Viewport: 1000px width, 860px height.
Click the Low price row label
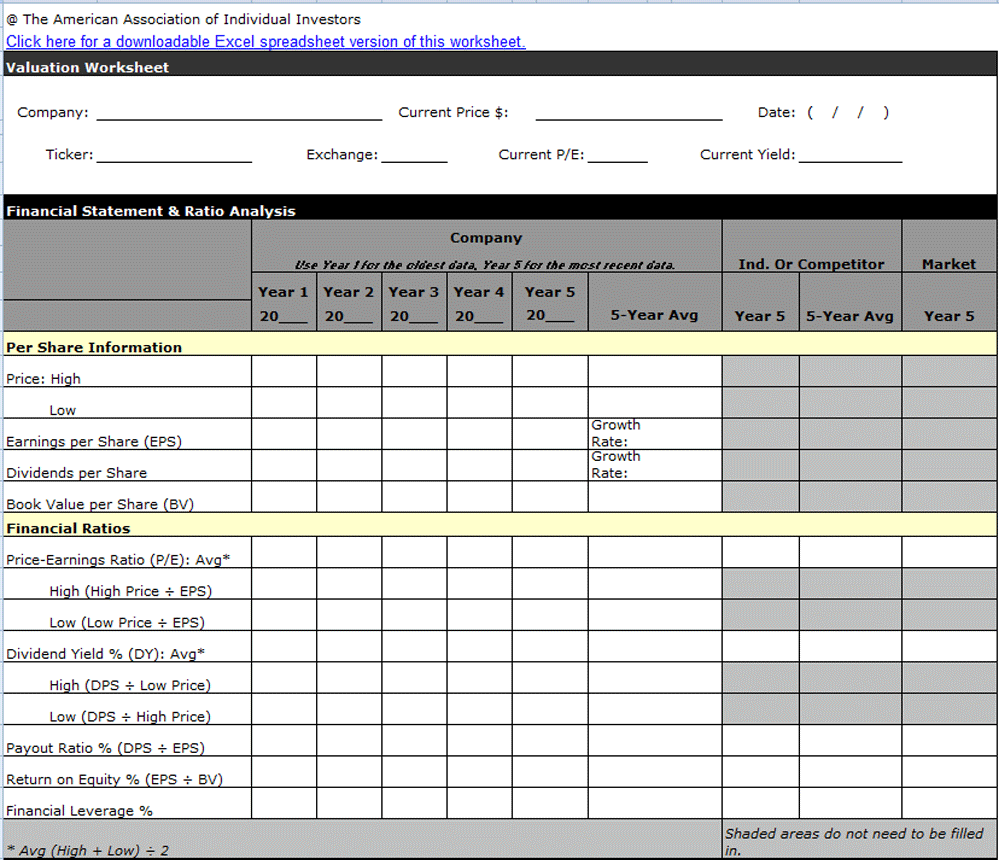62,410
